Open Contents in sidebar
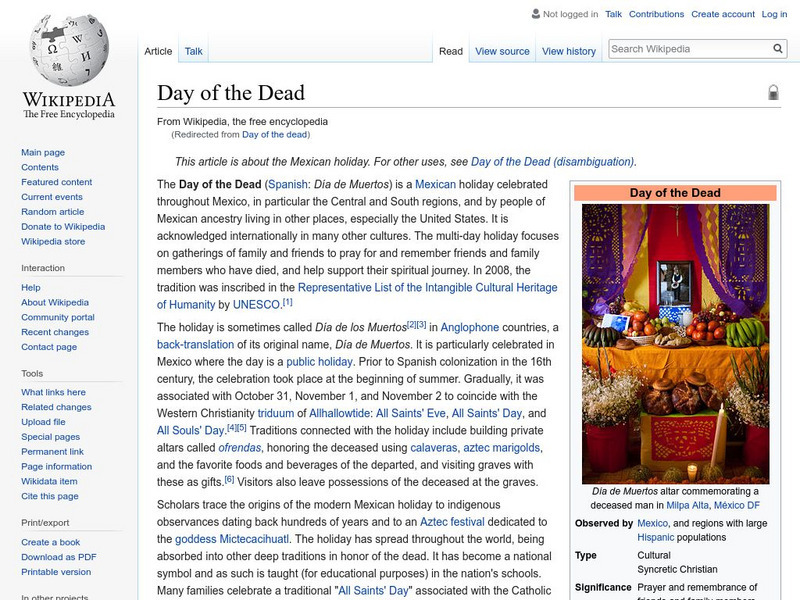This screenshot has width=800, height=600. [x=40, y=167]
